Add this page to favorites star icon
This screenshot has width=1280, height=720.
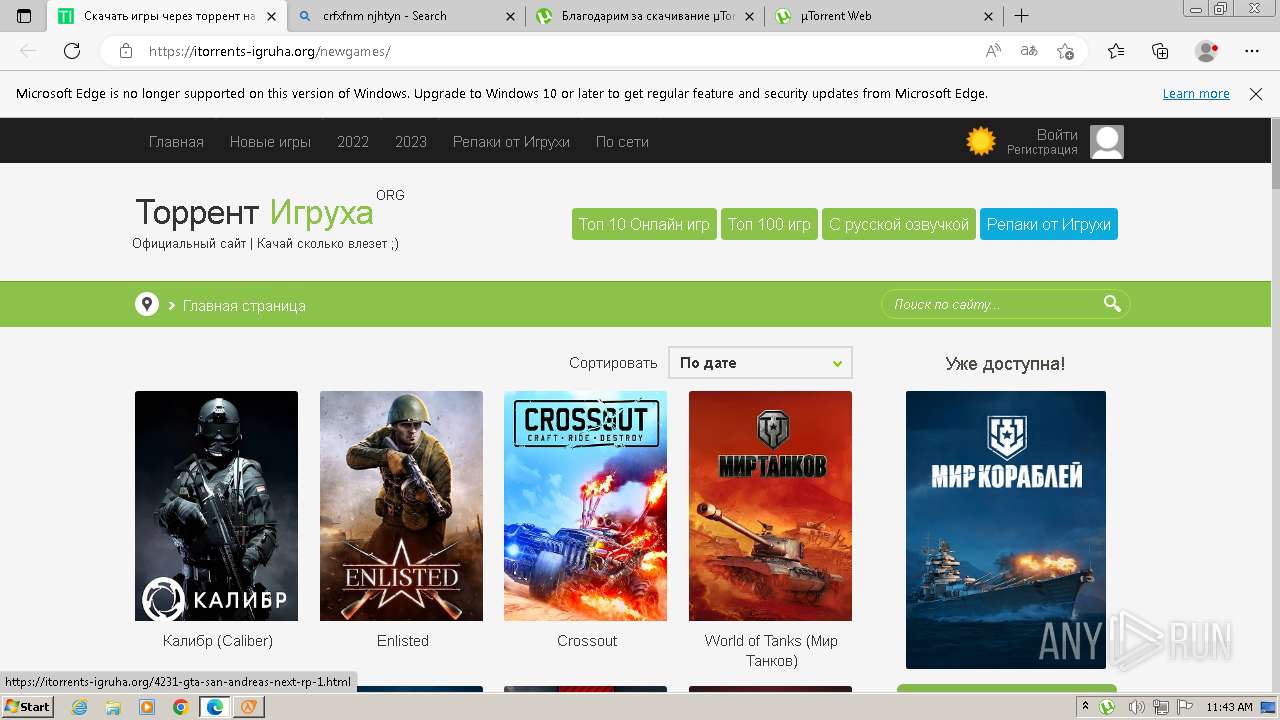tap(1065, 51)
